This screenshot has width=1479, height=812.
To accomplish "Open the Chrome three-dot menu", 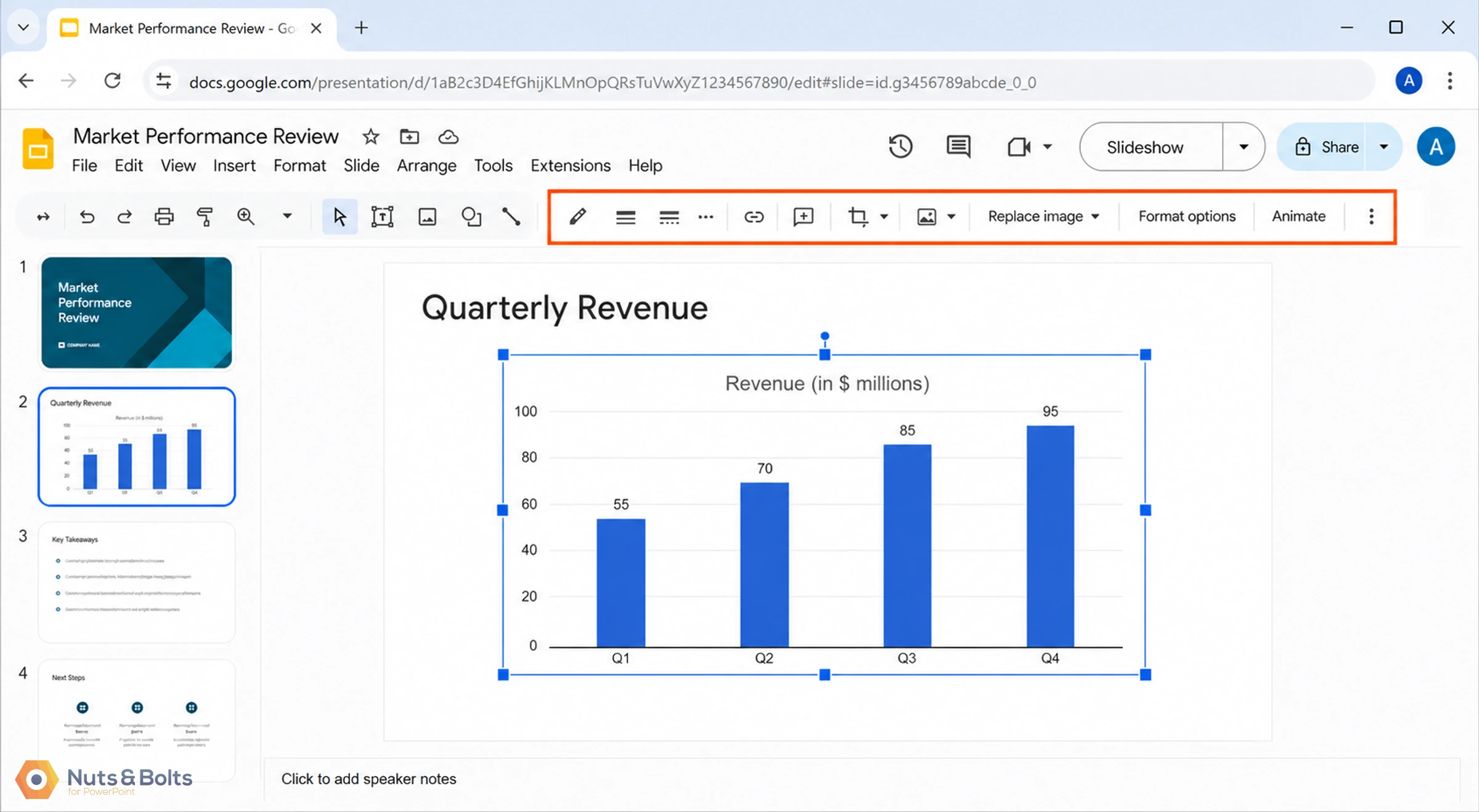I will point(1449,81).
